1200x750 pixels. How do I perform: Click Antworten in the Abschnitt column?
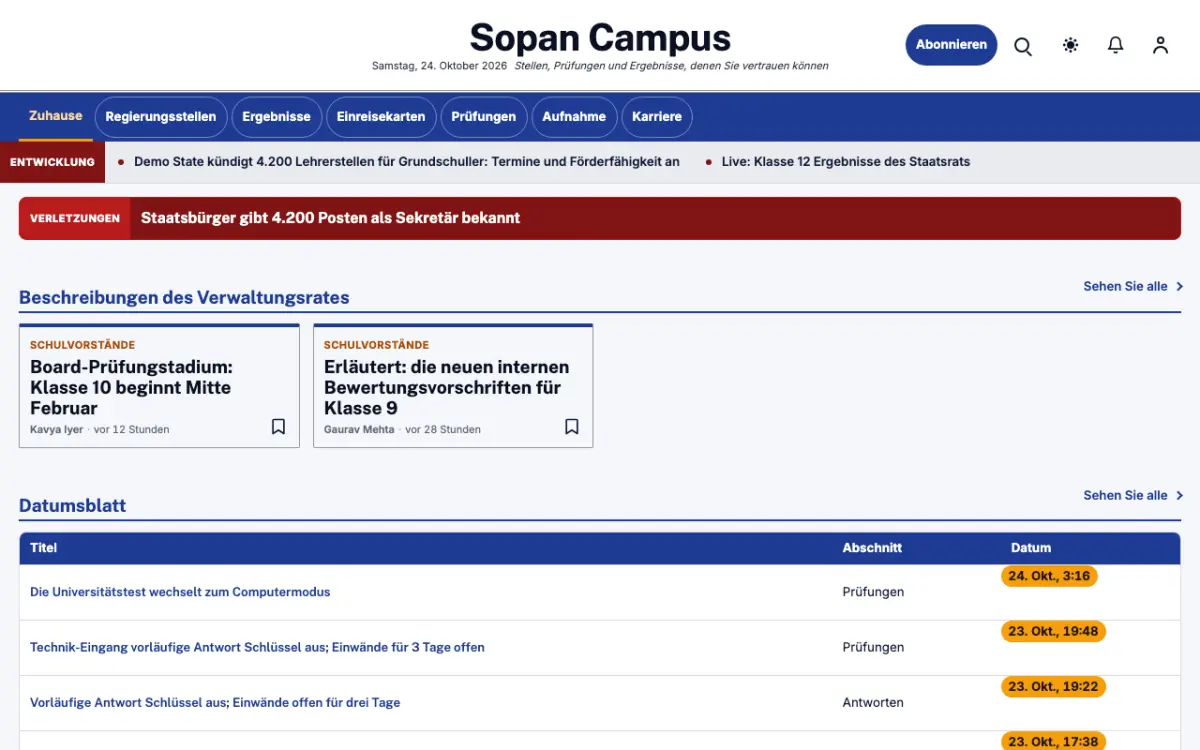873,703
